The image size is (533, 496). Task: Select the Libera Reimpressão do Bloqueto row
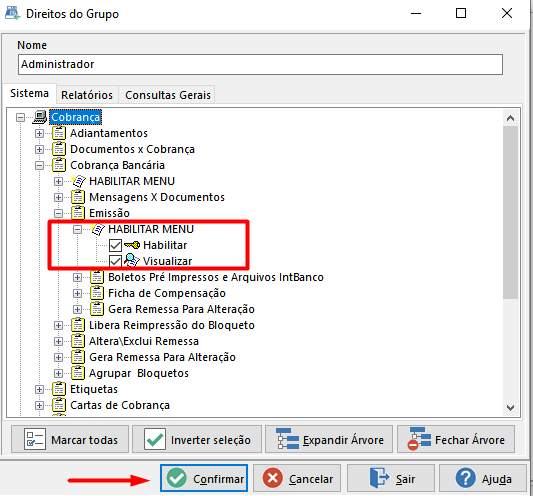click(172, 325)
